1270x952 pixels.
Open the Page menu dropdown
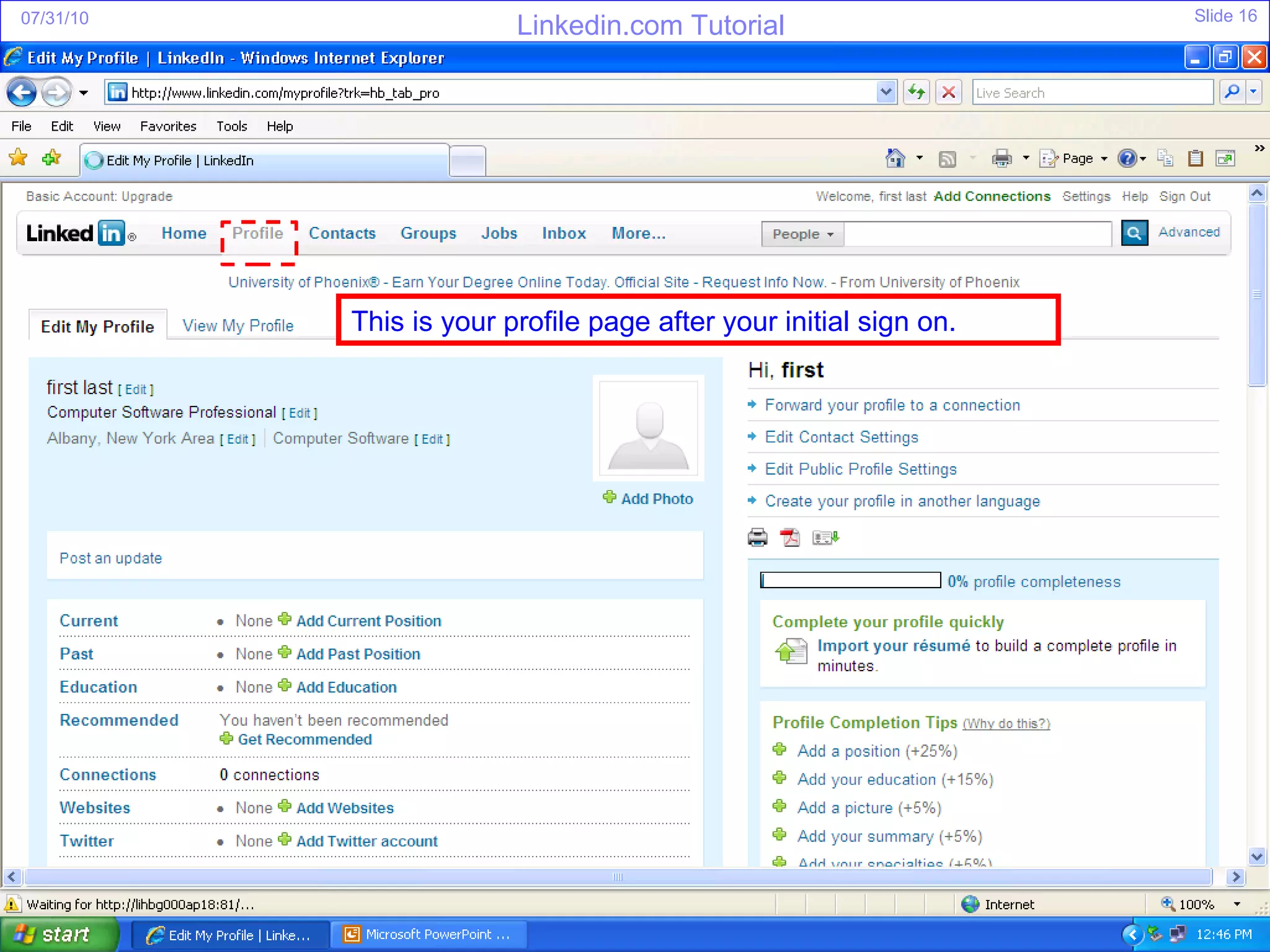(x=1075, y=159)
